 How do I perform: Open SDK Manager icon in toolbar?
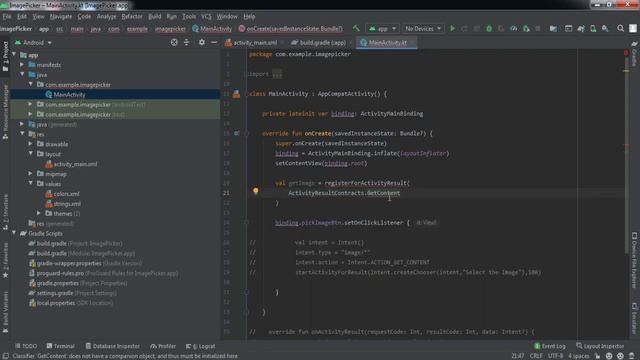[x=605, y=29]
